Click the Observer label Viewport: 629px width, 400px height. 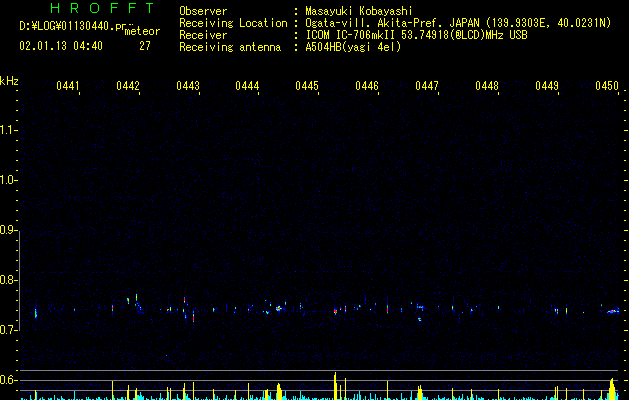coord(203,11)
